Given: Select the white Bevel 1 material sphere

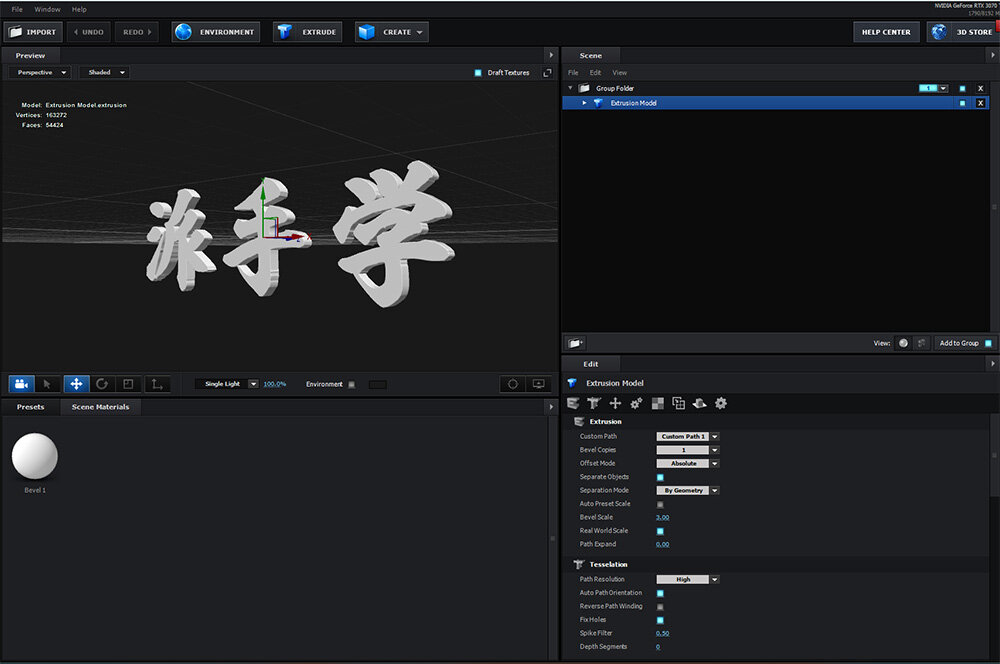Looking at the screenshot, I should 35,457.
